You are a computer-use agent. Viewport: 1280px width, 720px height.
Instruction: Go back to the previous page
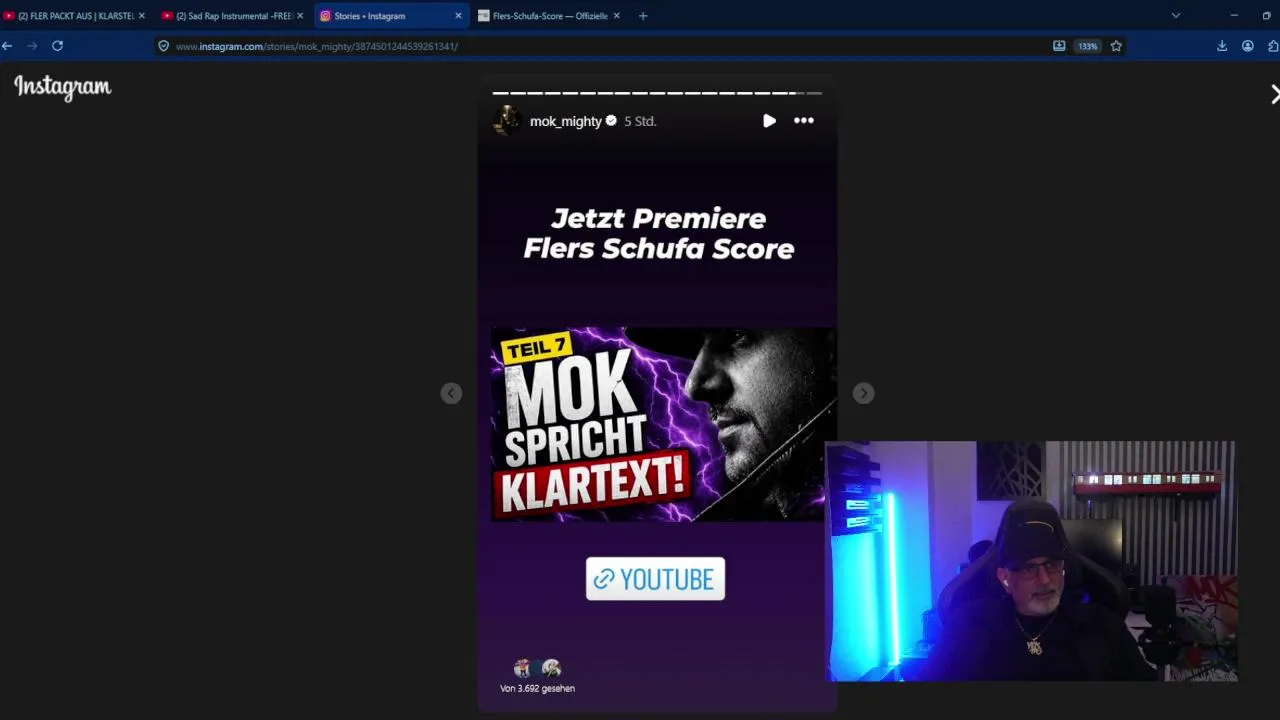7,46
